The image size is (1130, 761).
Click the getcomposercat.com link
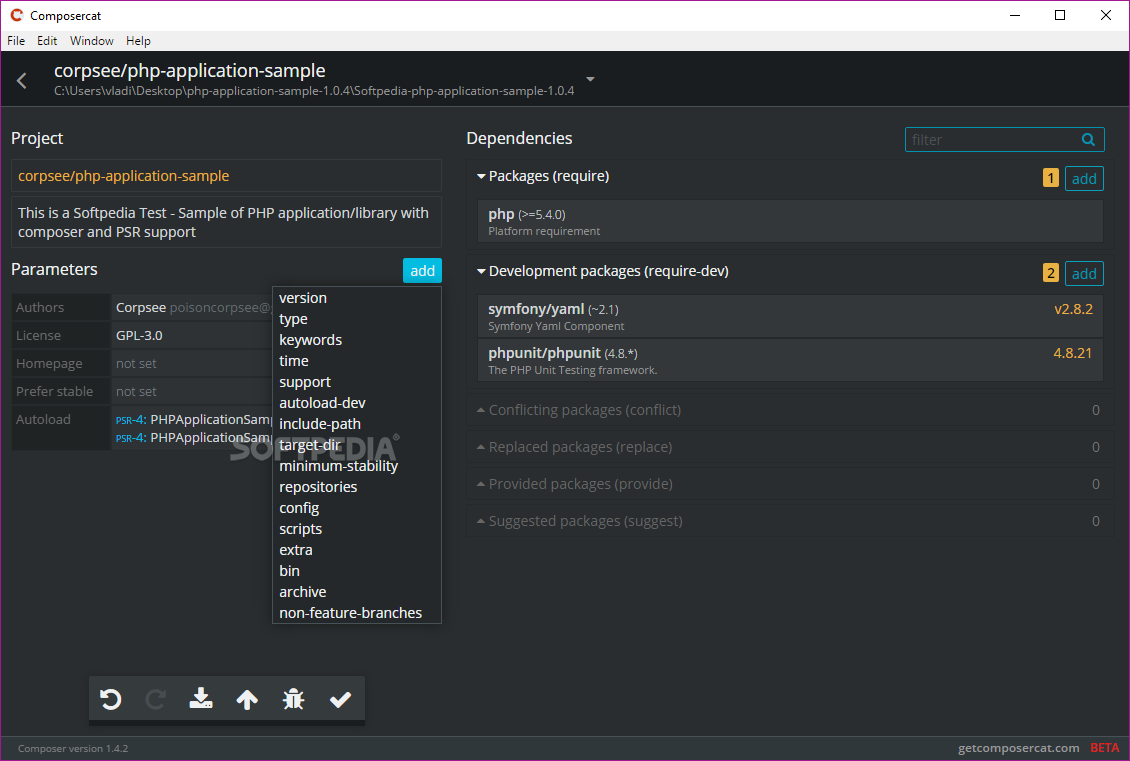click(x=1018, y=748)
